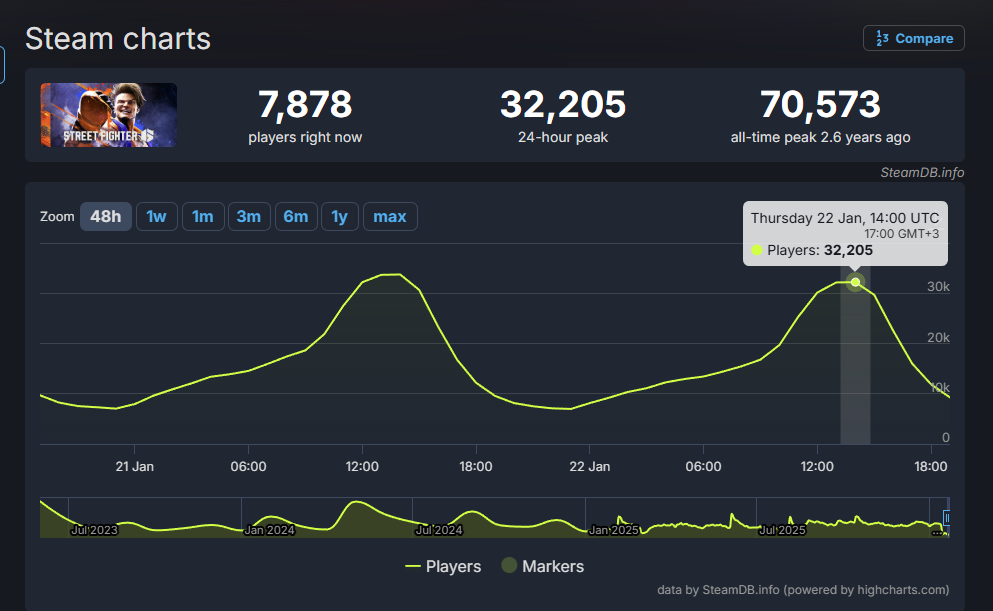Select the 48h zoom range
Viewport: 993px width, 611px height.
(106, 217)
